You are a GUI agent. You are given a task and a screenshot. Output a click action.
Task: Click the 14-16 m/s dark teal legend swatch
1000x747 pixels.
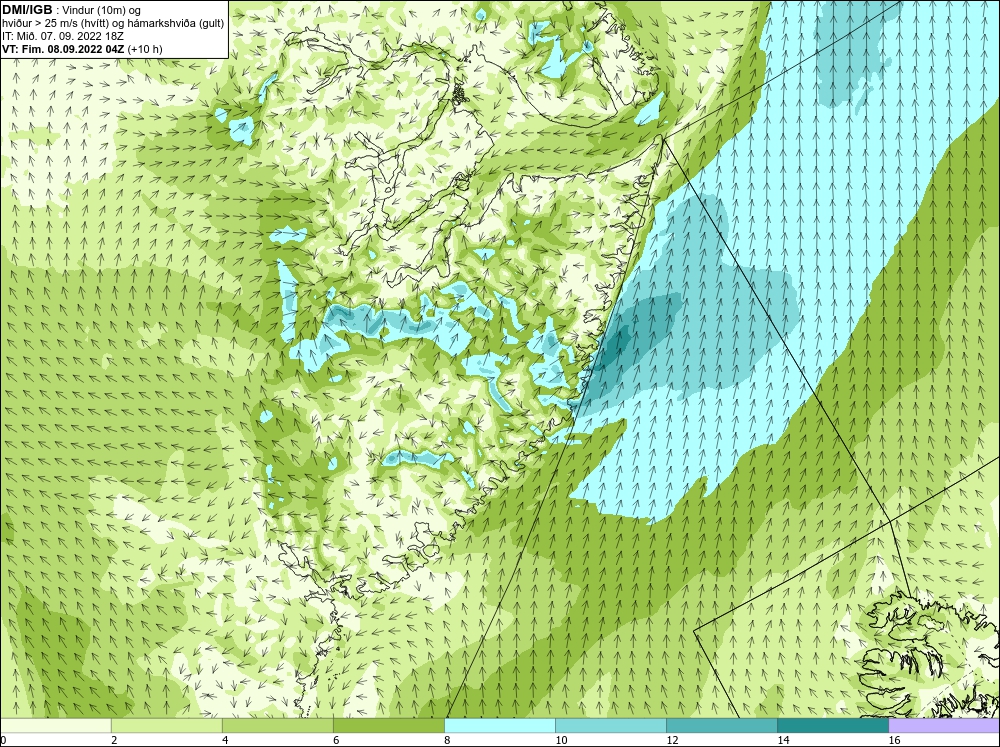point(832,725)
